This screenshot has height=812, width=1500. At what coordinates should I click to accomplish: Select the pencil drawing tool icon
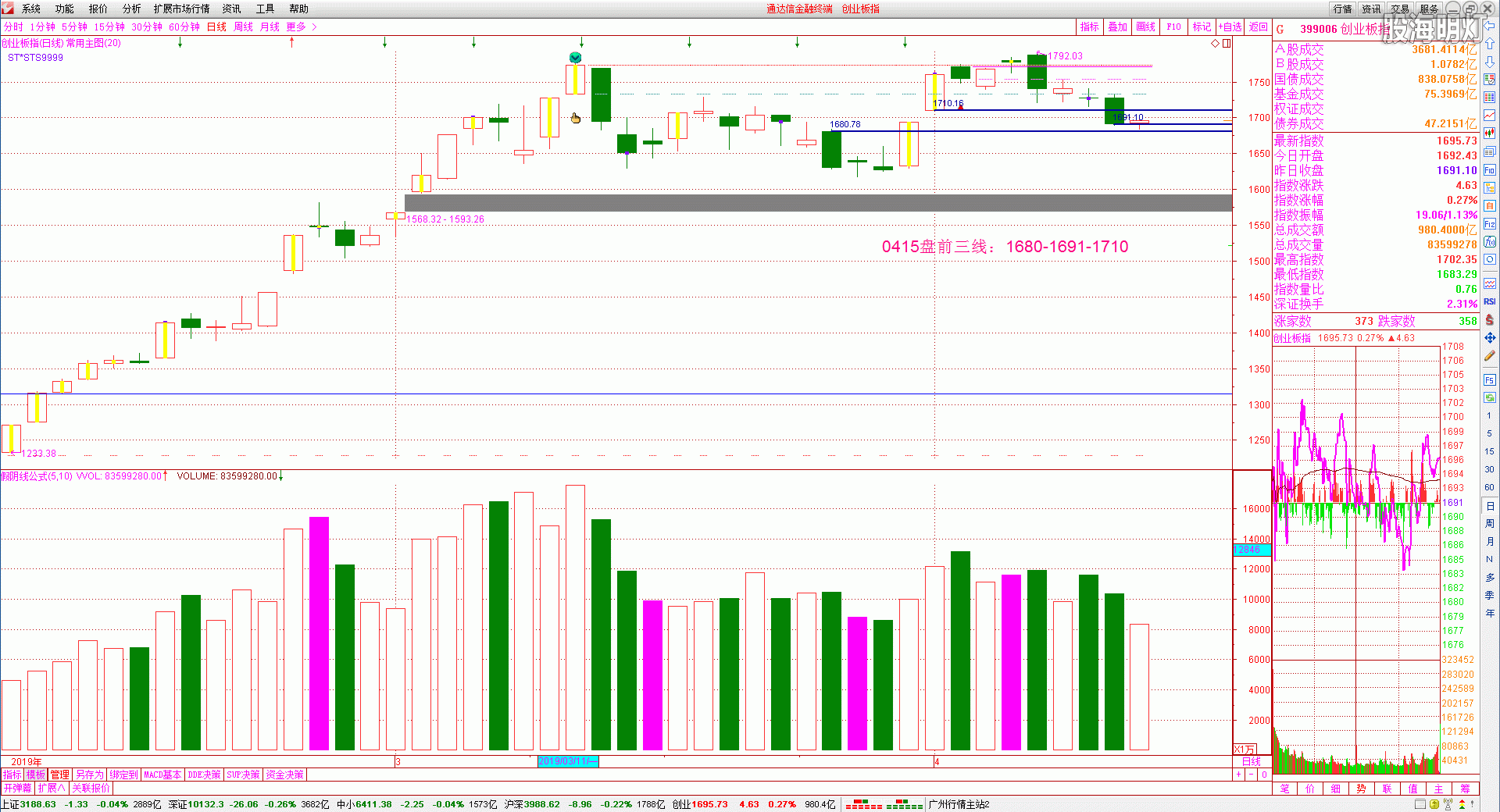pyautogui.click(x=1490, y=356)
